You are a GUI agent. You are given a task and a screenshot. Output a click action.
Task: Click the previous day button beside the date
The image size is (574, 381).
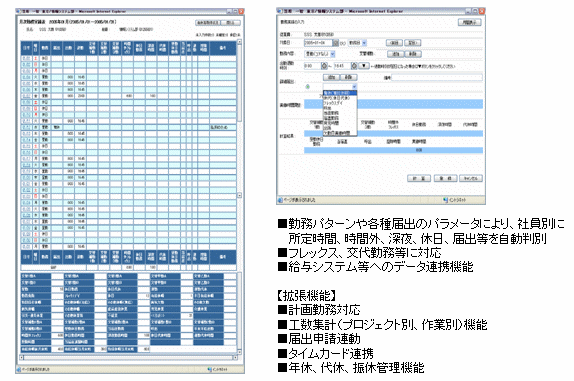tap(394, 43)
